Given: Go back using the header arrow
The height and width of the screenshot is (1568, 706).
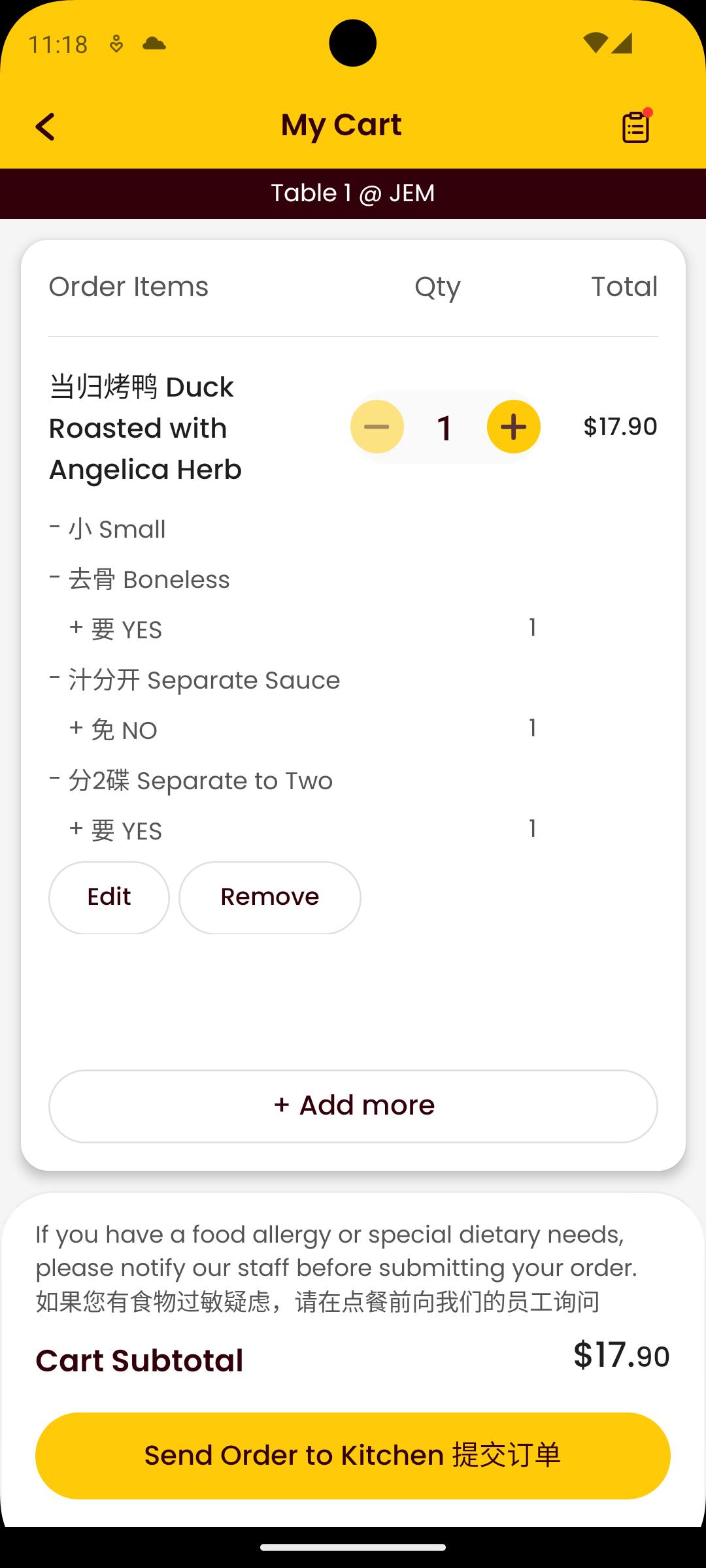Looking at the screenshot, I should coord(45,127).
